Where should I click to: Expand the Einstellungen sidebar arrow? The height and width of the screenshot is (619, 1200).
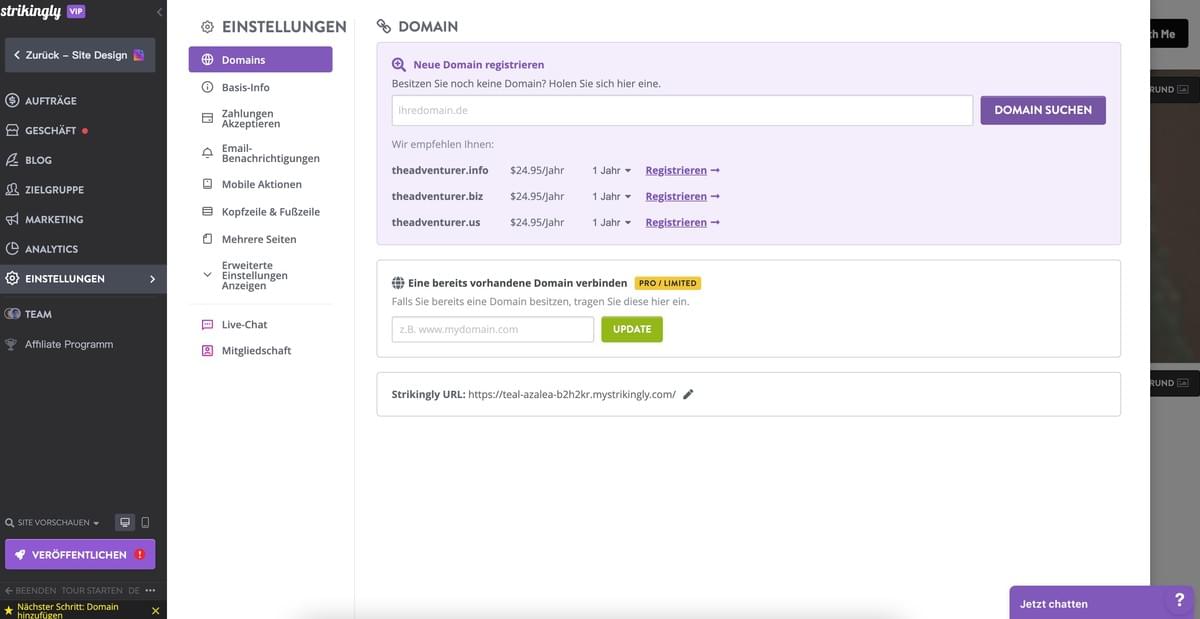(152, 279)
